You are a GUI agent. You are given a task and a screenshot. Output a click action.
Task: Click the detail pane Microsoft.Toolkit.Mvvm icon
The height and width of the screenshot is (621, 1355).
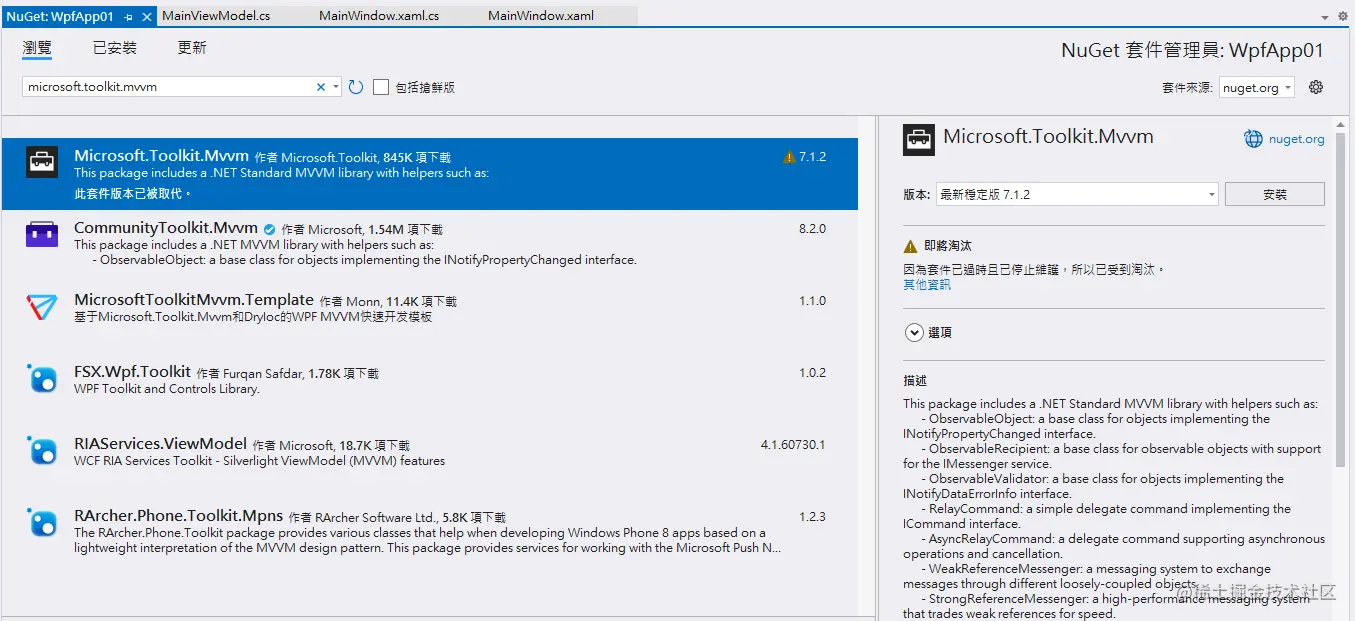[x=919, y=139]
